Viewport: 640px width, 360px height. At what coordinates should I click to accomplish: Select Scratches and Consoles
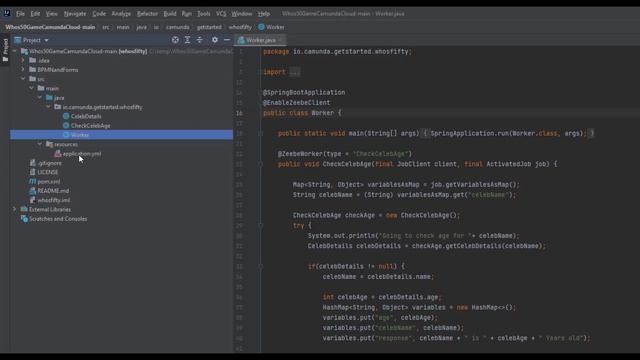(58, 219)
